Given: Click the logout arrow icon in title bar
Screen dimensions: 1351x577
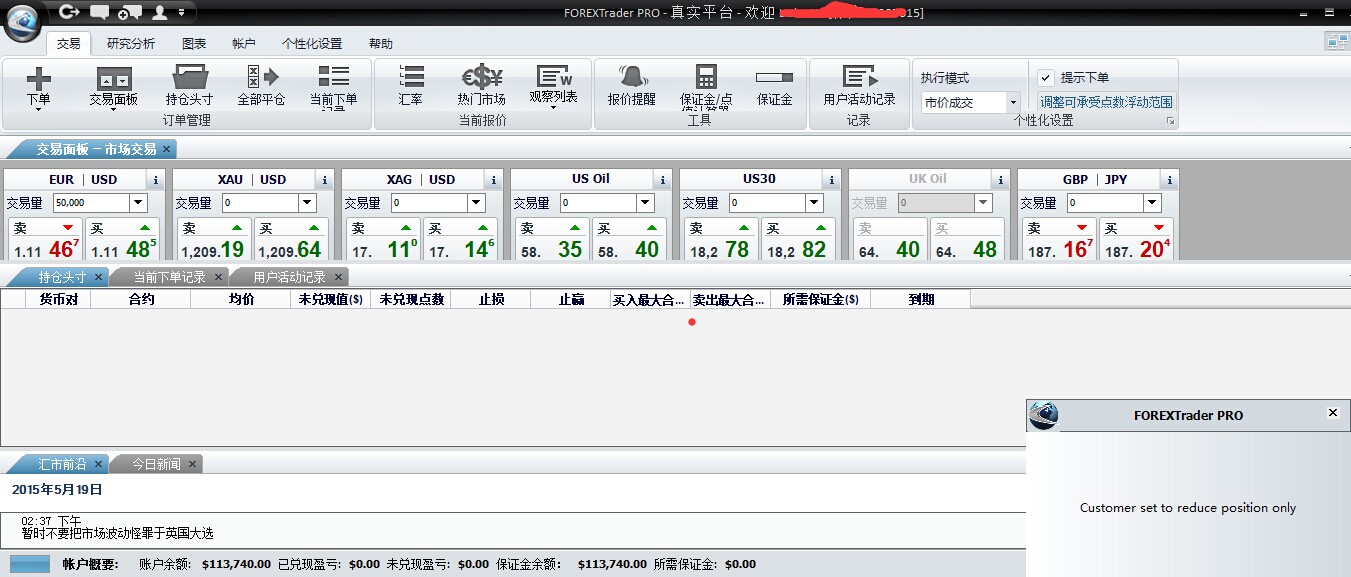Looking at the screenshot, I should point(69,12).
